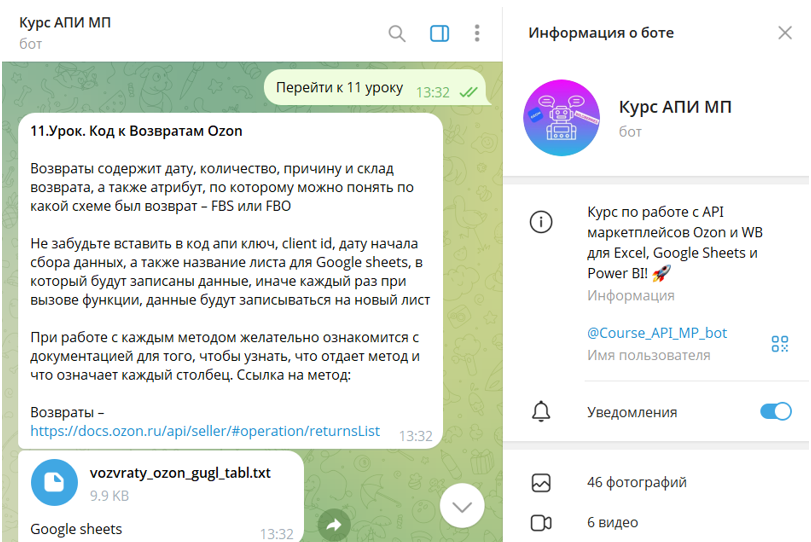Click the Google sheets caption text

pyautogui.click(x=76, y=529)
